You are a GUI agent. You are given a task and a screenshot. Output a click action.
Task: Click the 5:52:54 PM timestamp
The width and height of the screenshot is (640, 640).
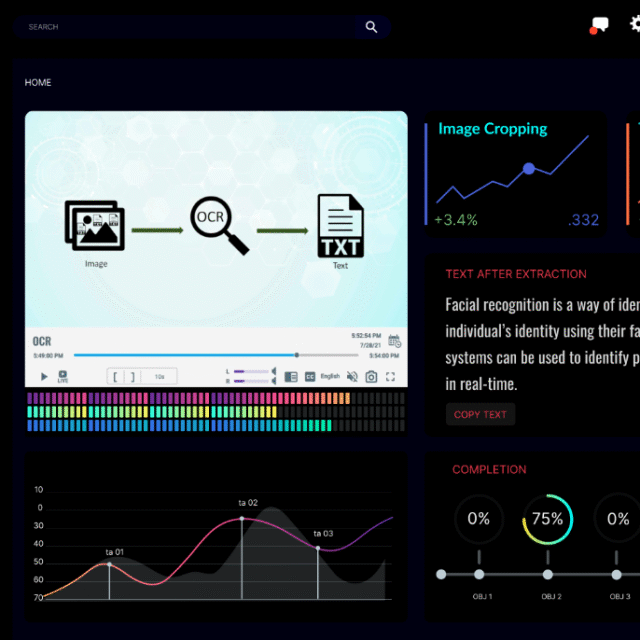(366, 336)
